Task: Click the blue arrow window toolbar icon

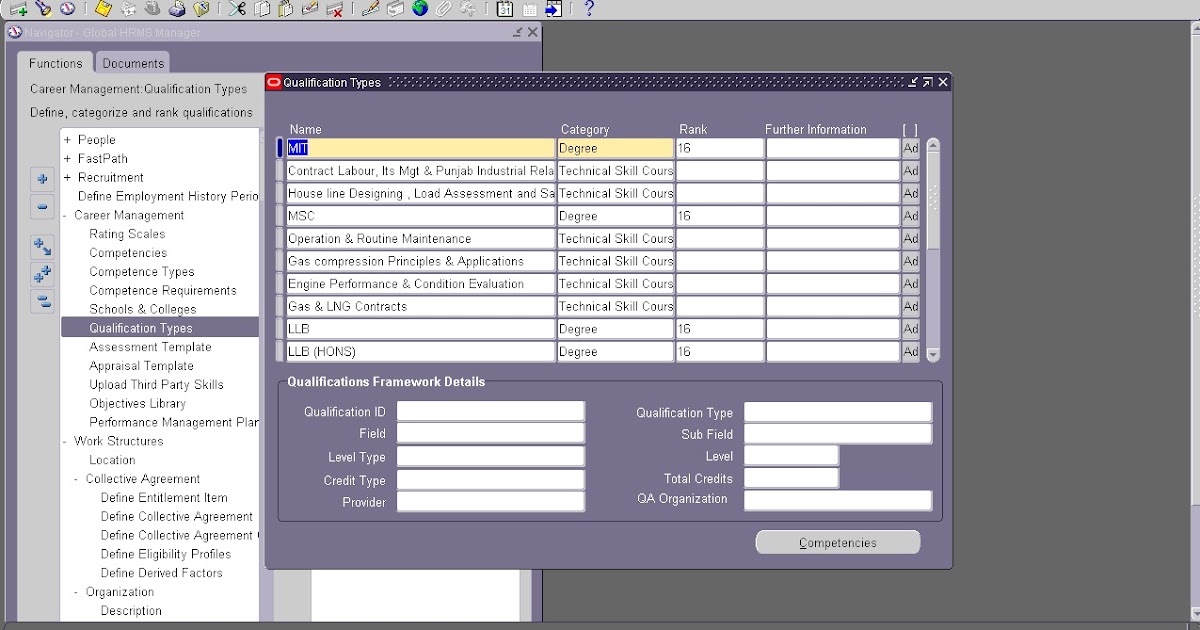Action: point(553,8)
